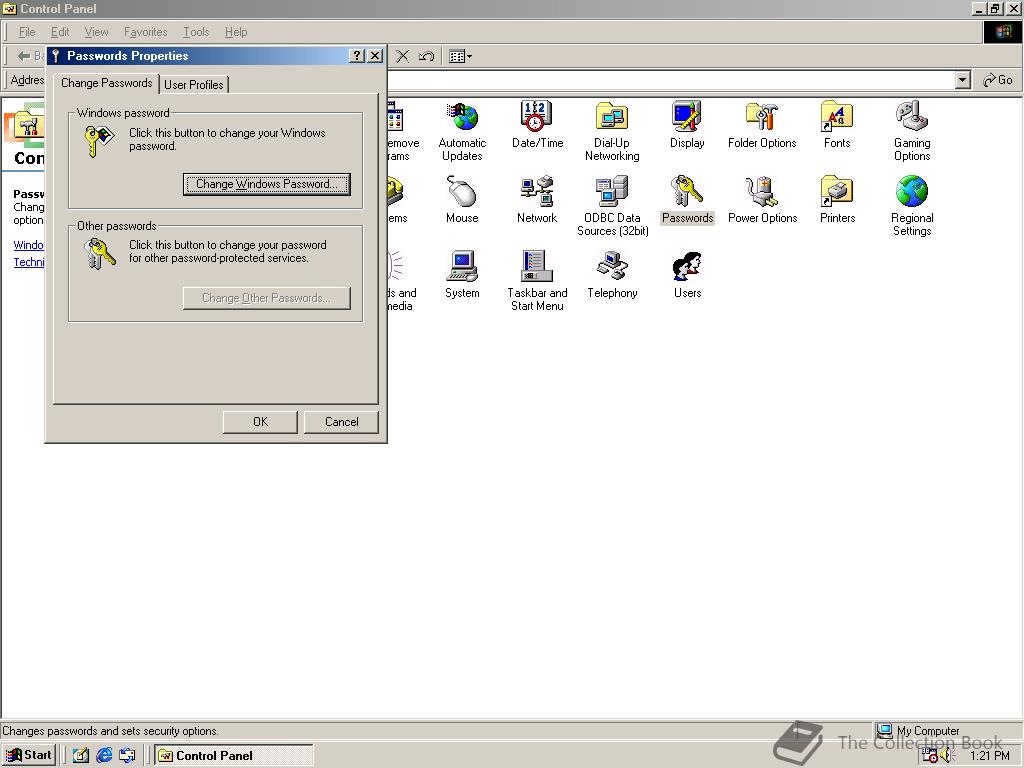Open the Mouse icon

point(462,200)
